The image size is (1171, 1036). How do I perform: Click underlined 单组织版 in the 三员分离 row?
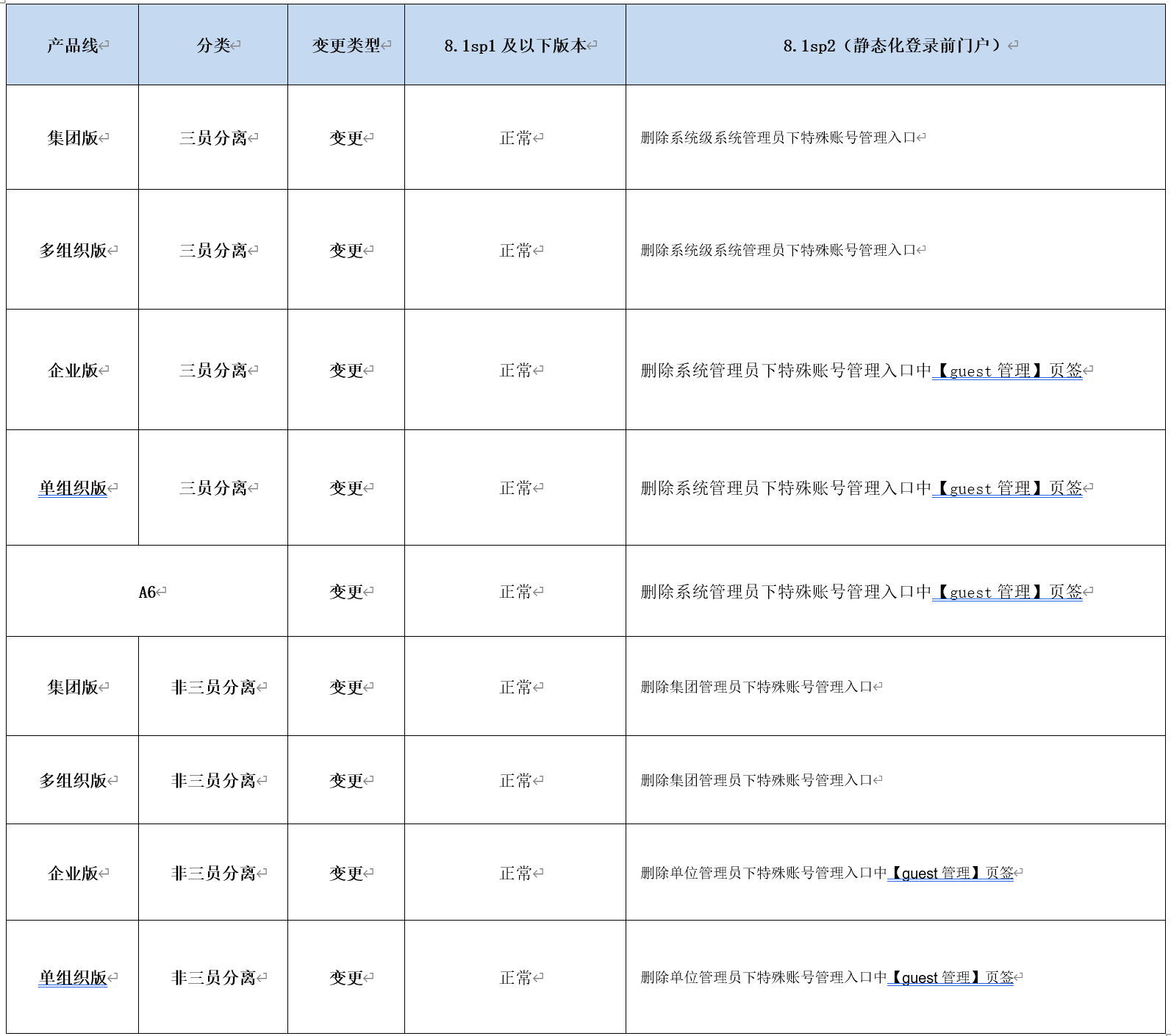[73, 488]
